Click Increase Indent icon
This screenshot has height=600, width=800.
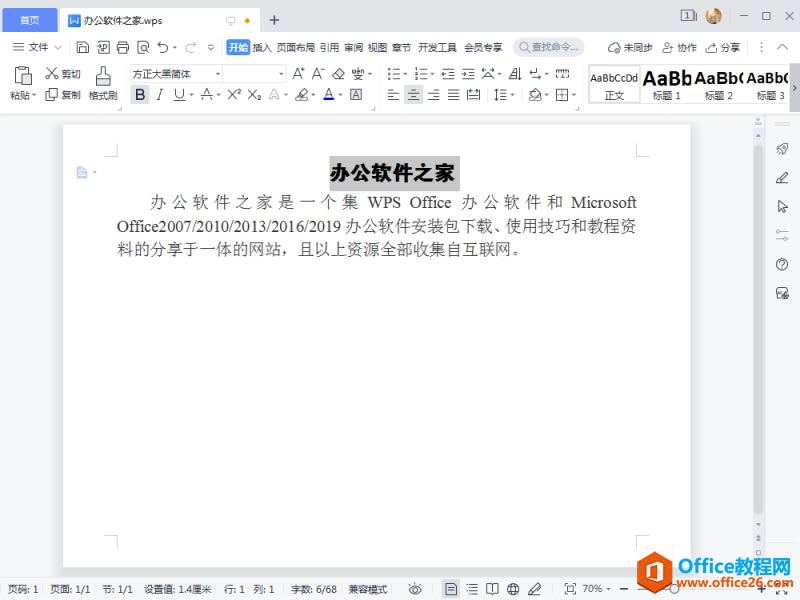[468, 74]
